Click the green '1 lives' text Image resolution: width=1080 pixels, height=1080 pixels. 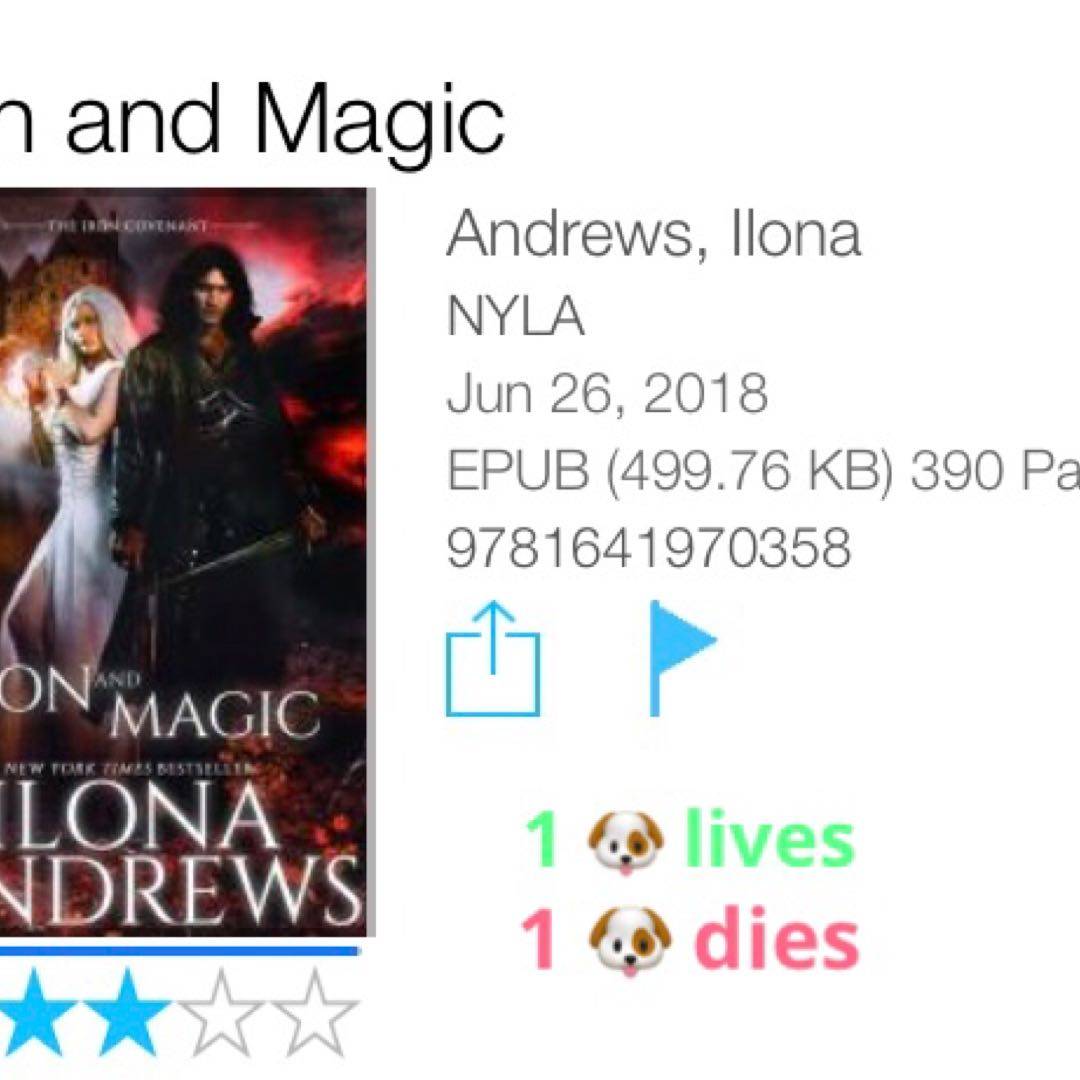tap(689, 841)
